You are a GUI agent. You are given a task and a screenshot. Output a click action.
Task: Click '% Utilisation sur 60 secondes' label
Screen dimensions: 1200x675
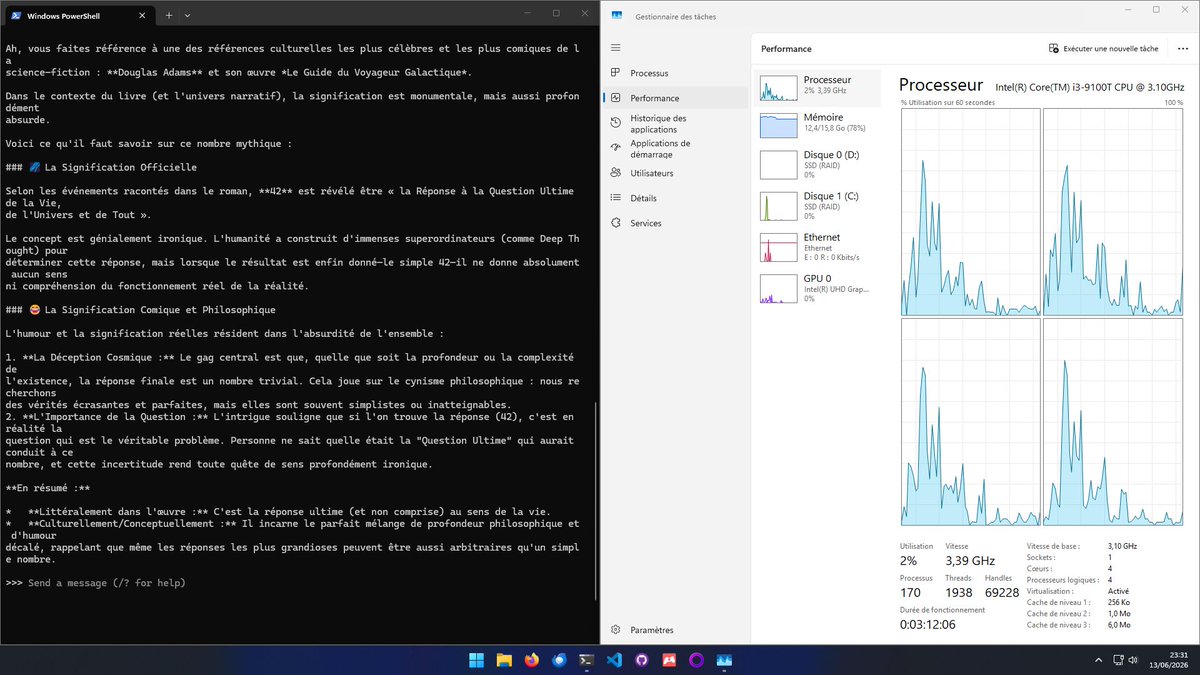pyautogui.click(x=947, y=103)
